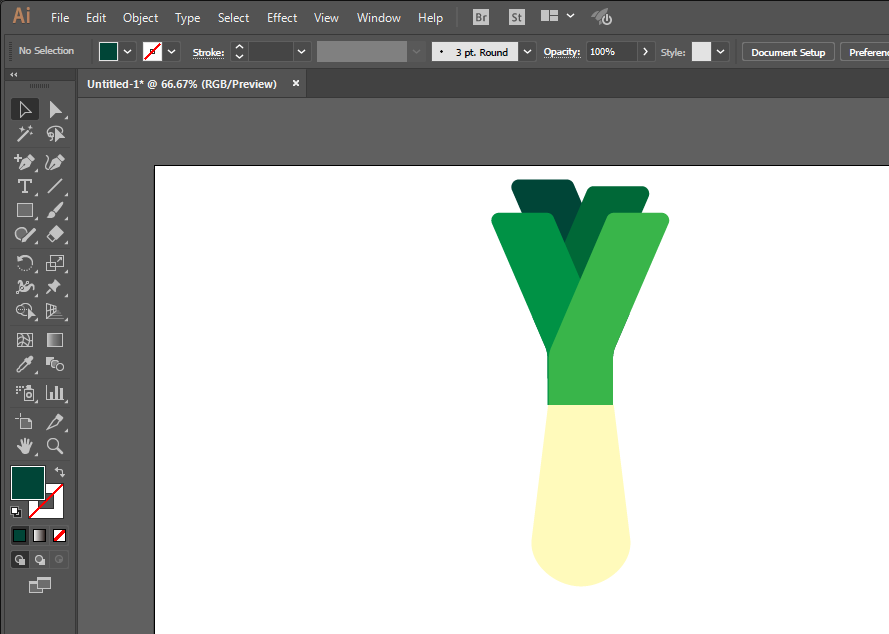889x634 pixels.
Task: Select the Lasso tool
Action: pos(55,134)
